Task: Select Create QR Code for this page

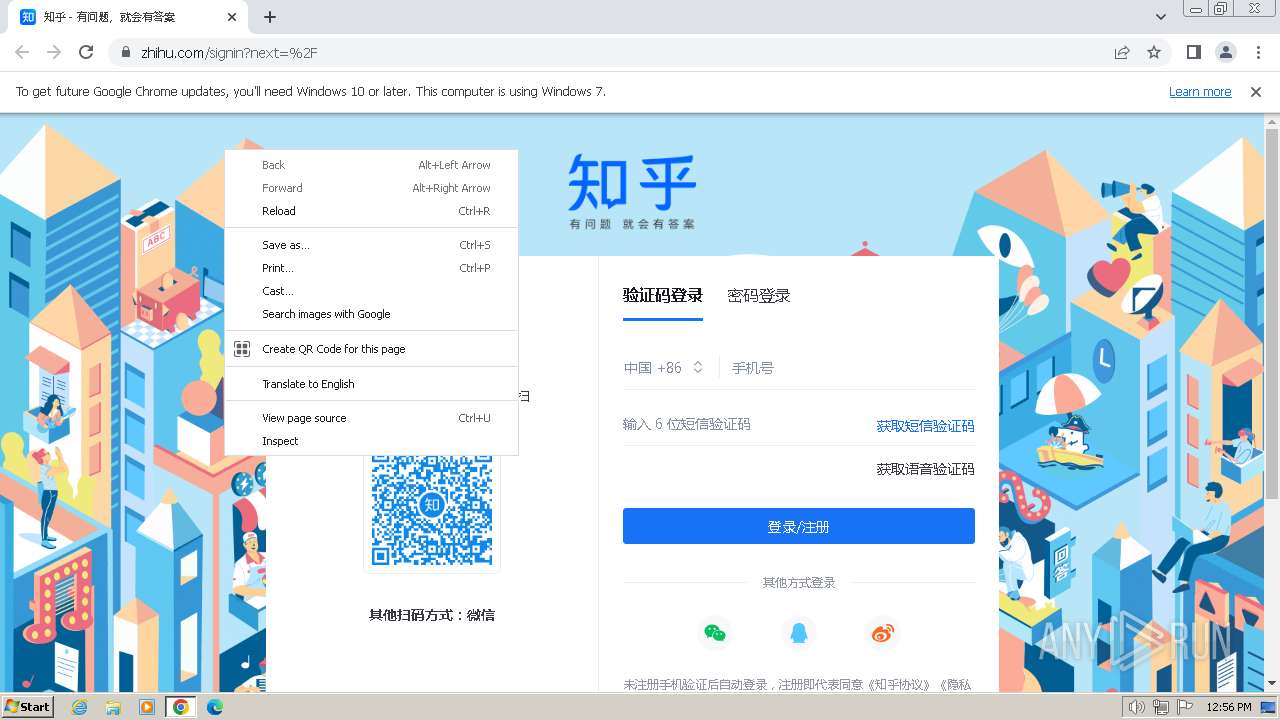Action: click(371, 349)
